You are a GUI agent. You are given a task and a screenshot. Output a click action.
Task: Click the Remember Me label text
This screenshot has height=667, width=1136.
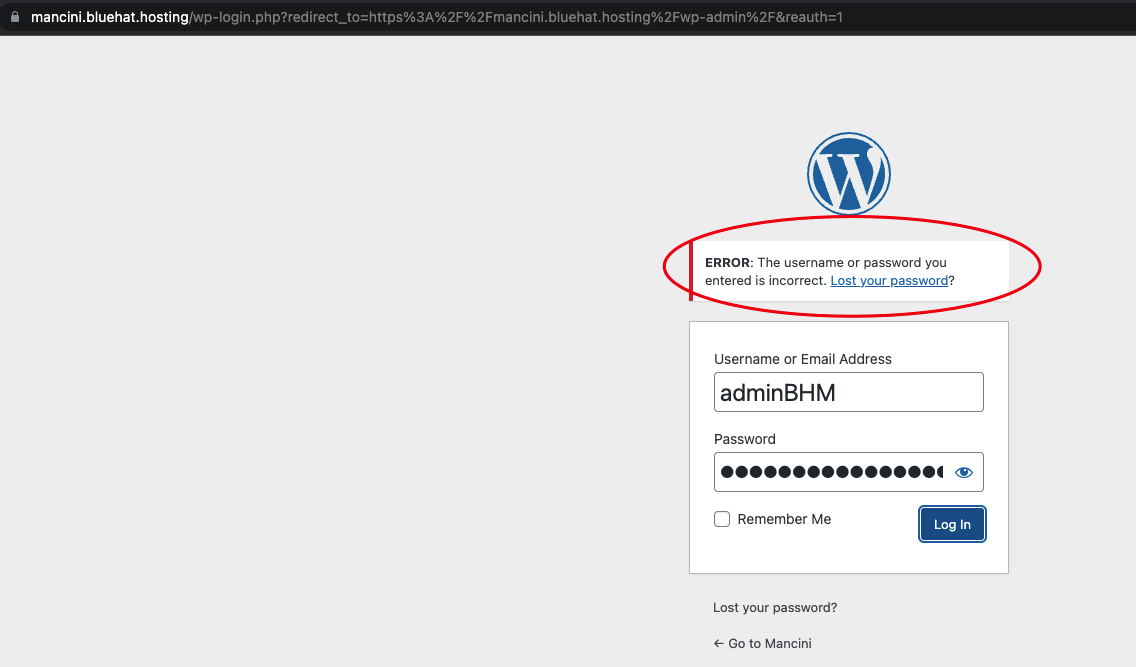(x=784, y=519)
